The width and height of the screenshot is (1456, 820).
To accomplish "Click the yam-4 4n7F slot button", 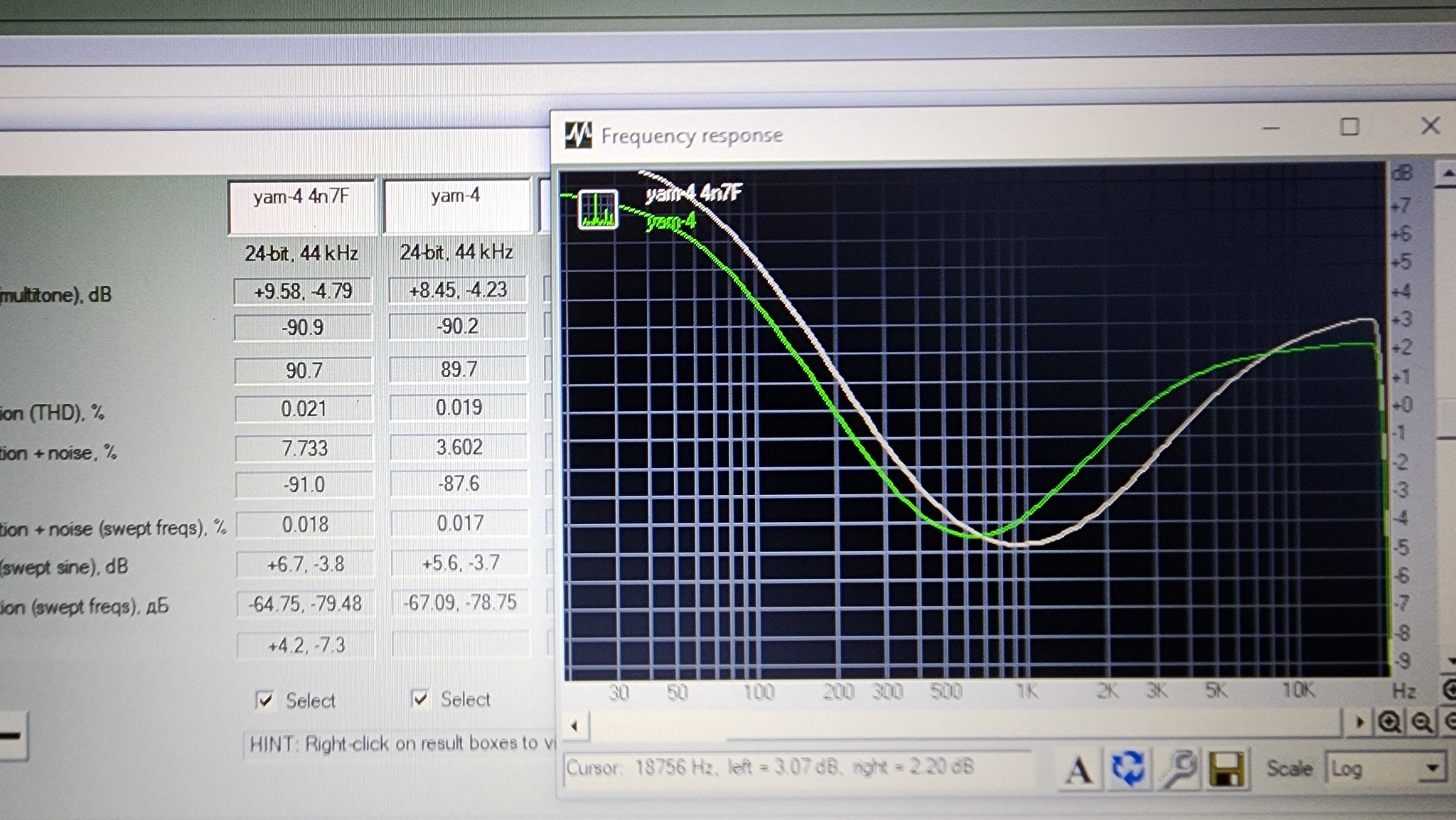I will [301, 207].
